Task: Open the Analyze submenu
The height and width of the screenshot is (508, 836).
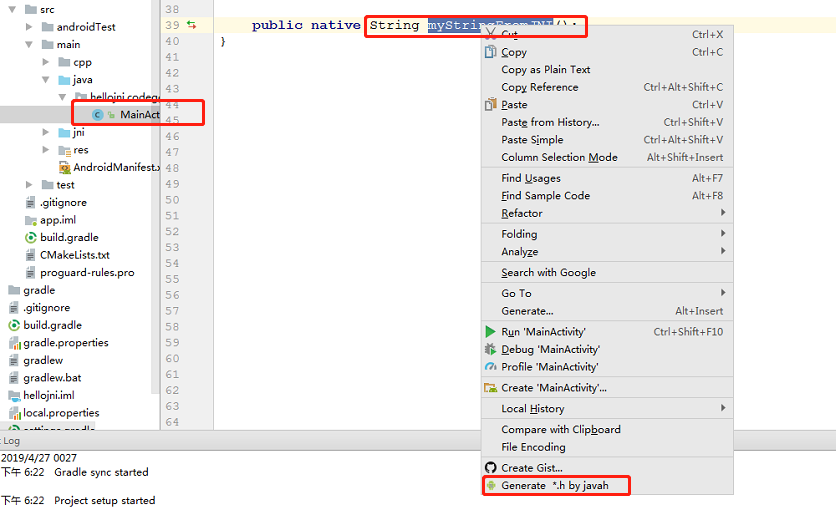Action: 607,252
